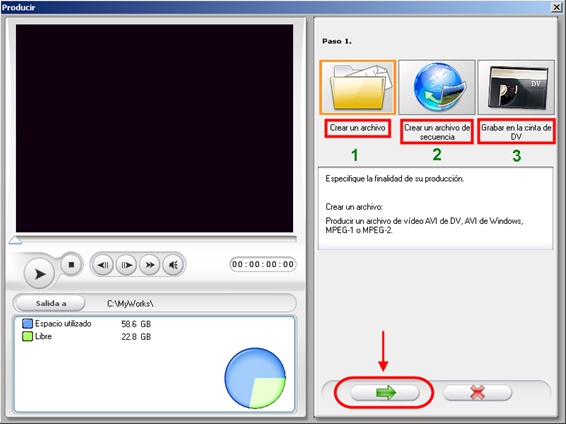
Task: Stop the preview playback
Action: [71, 265]
